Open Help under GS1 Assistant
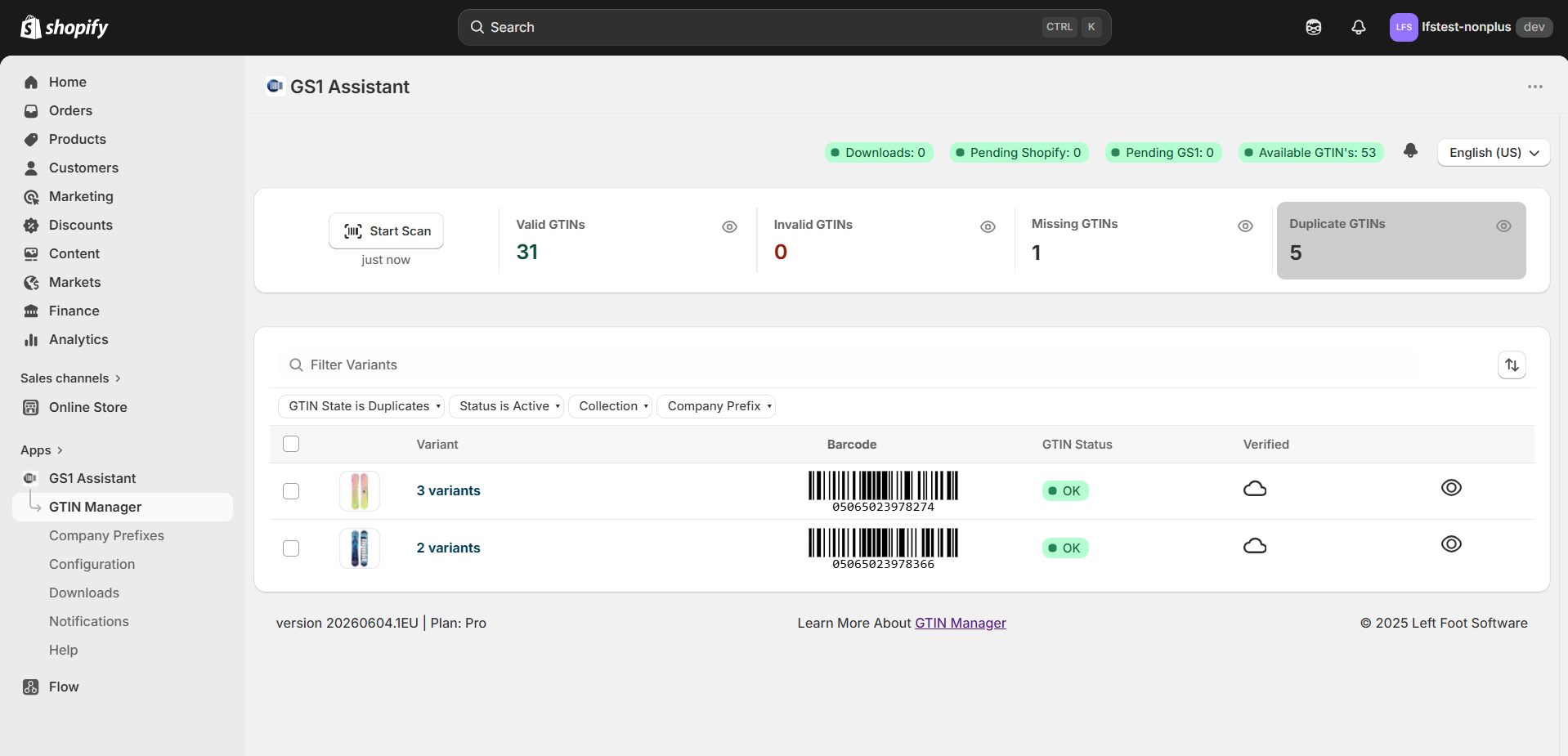 point(64,650)
